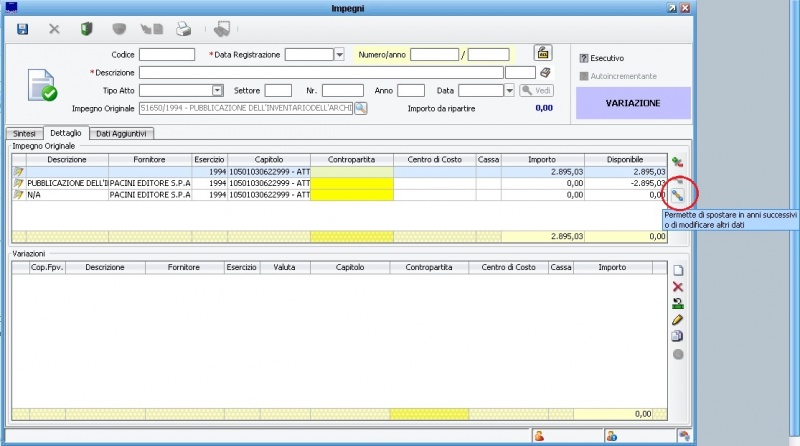Click the magnifier beside Impegno Originale

361,108
